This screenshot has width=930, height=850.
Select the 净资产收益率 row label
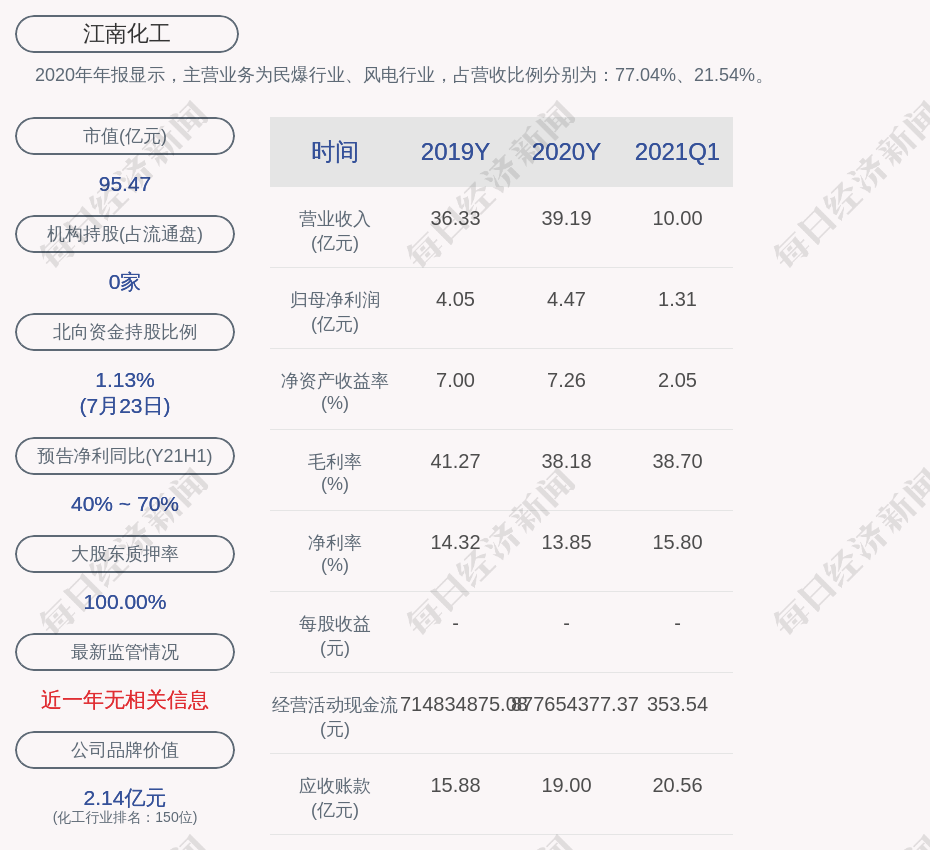point(335,392)
